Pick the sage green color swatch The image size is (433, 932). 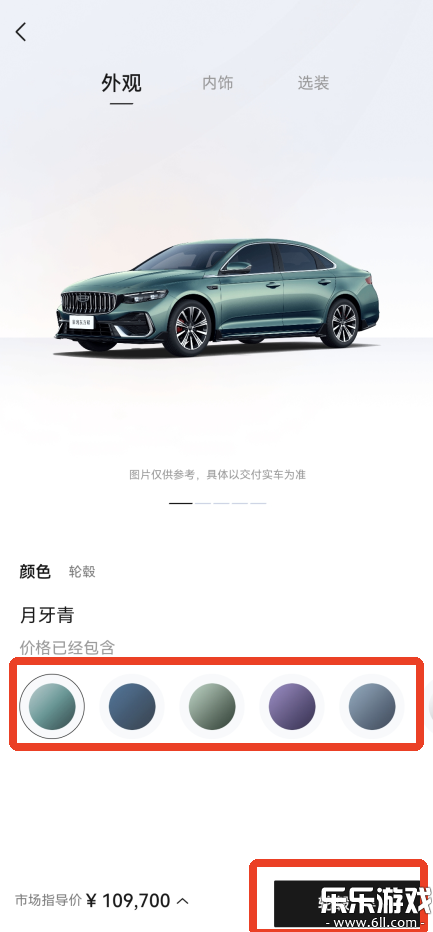click(212, 706)
